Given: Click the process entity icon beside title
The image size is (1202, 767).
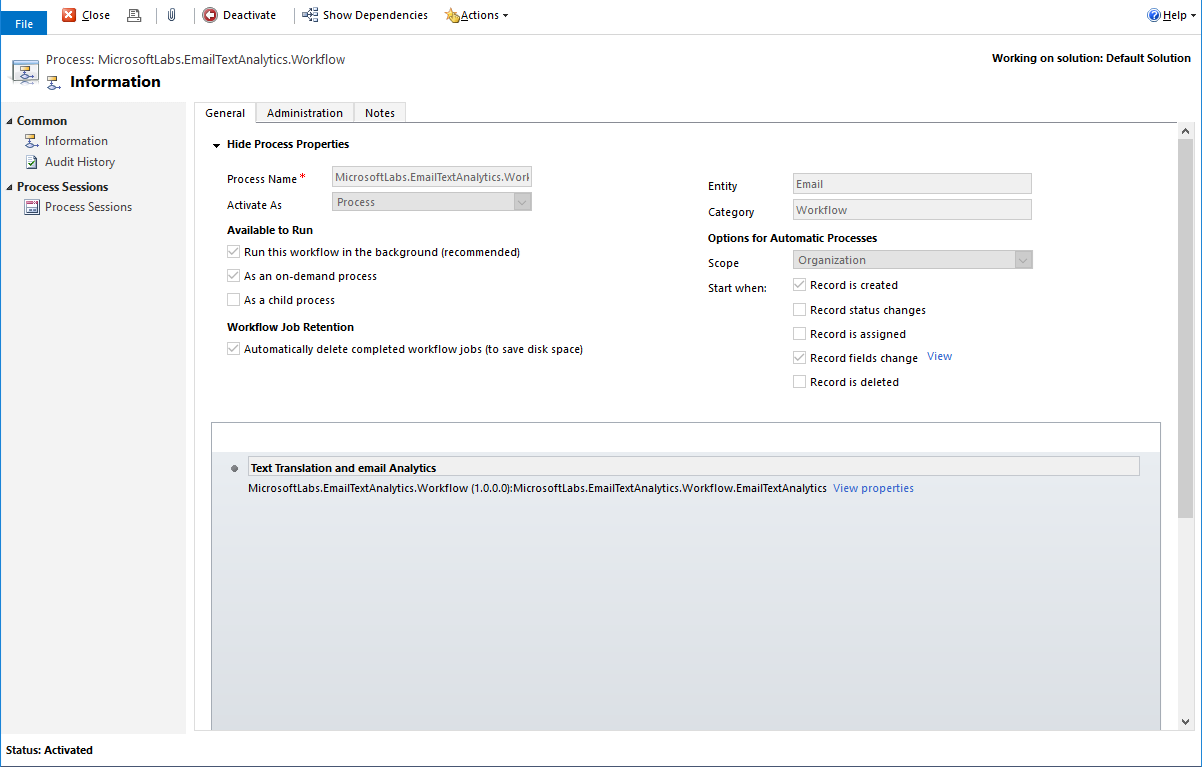Looking at the screenshot, I should tap(25, 71).
